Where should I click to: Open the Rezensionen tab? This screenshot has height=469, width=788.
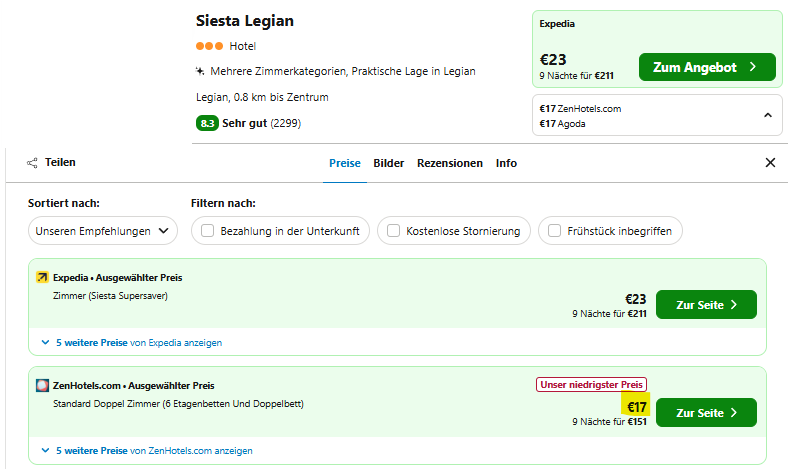(x=450, y=163)
